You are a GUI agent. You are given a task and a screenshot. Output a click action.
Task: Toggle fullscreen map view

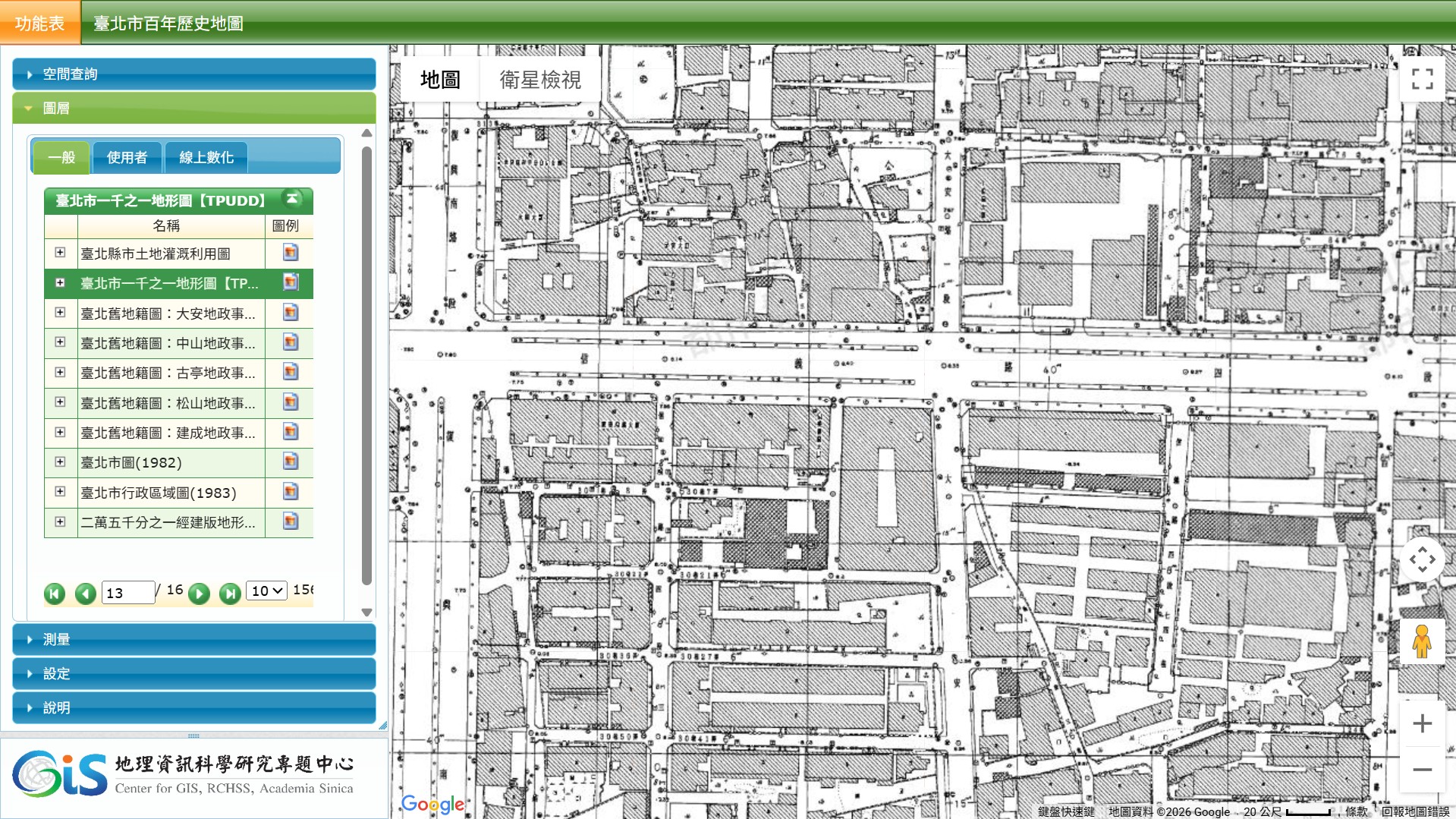click(1422, 79)
